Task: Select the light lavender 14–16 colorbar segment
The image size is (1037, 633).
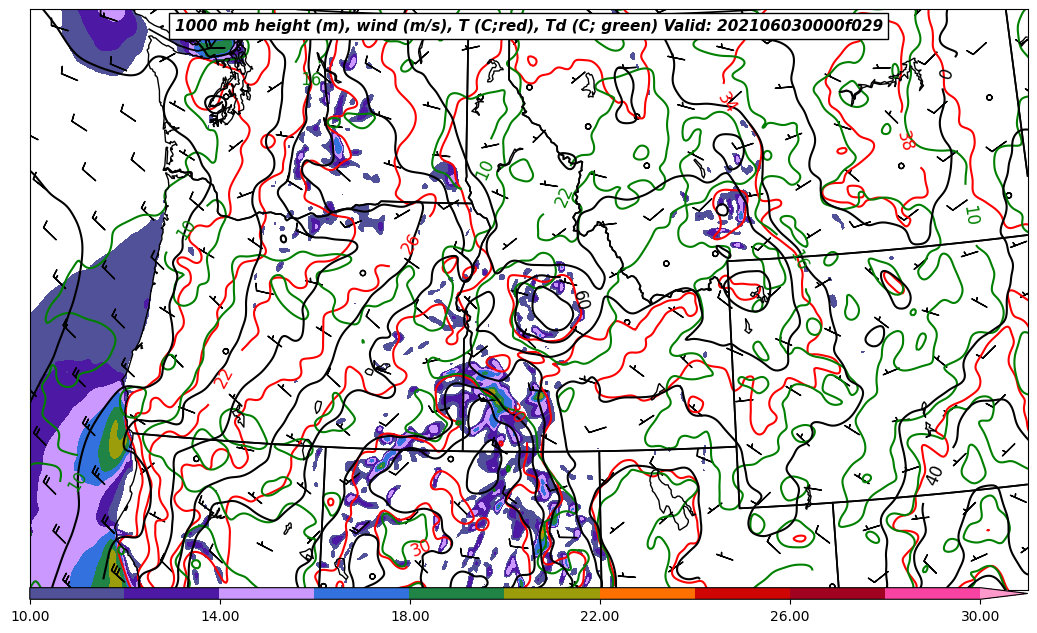Action: pos(267,594)
